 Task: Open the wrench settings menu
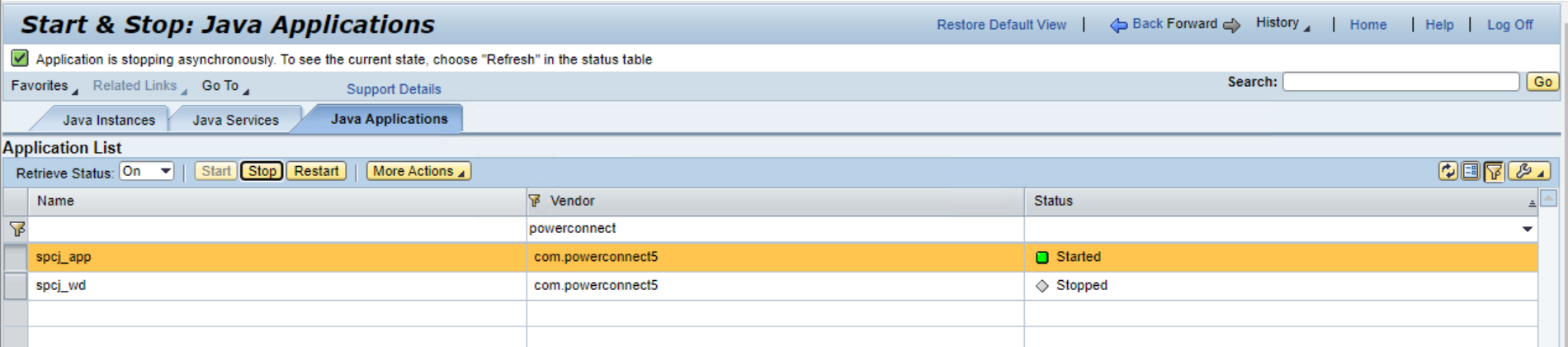pyautogui.click(x=1528, y=171)
